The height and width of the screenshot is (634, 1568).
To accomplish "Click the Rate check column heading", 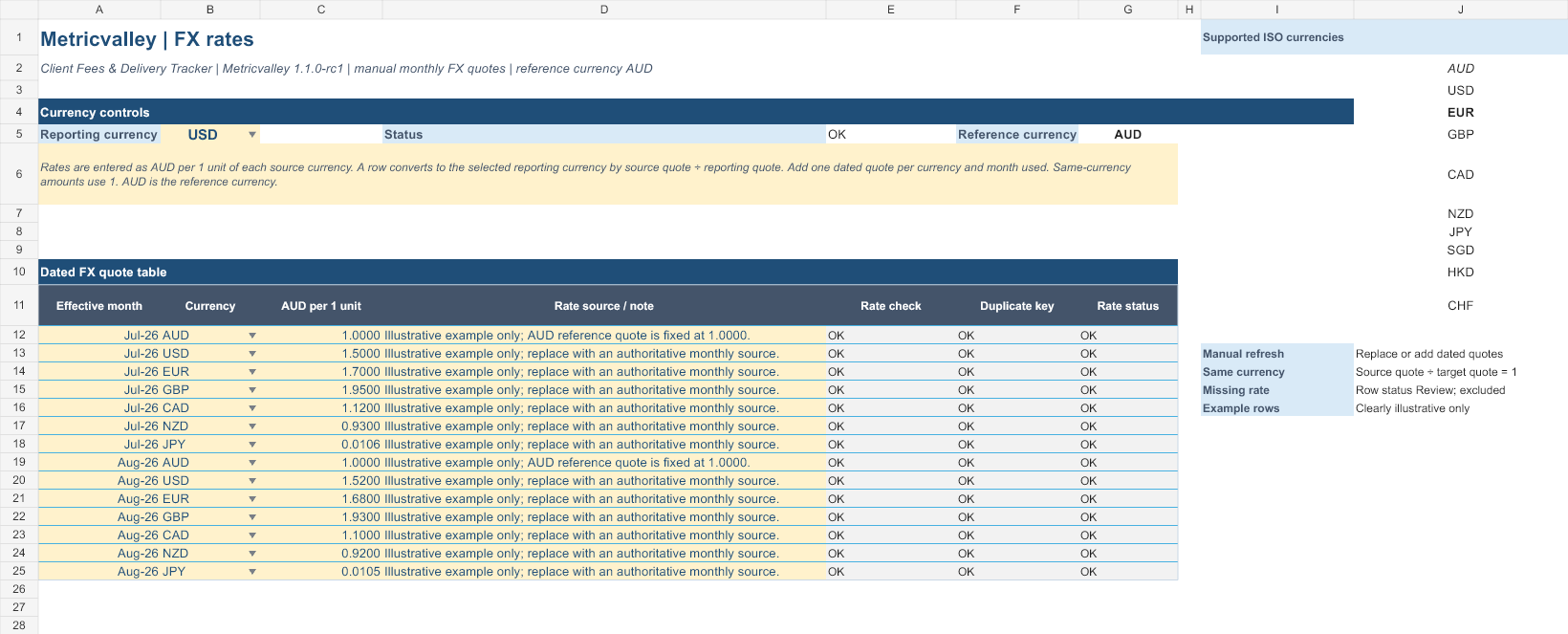I will coord(891,306).
